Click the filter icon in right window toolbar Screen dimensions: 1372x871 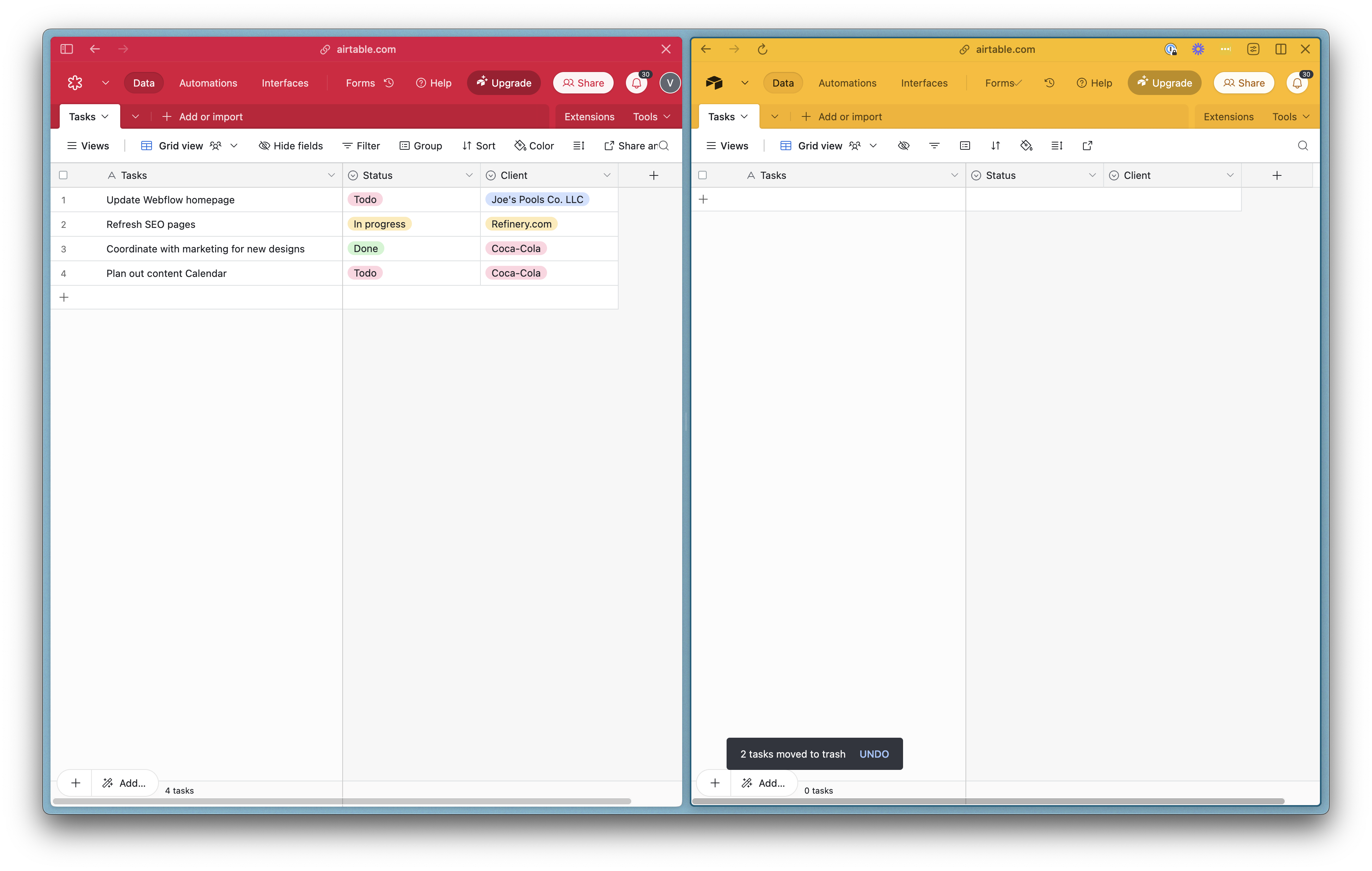(x=934, y=145)
